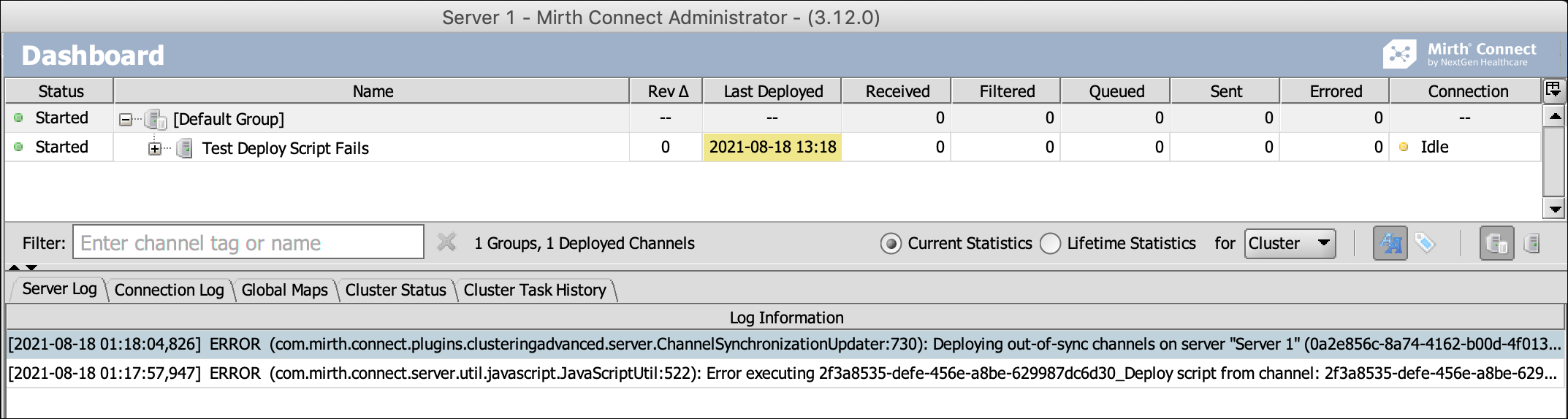Switch to channel groups view icon
This screenshot has width=1568, height=419.
click(1497, 244)
